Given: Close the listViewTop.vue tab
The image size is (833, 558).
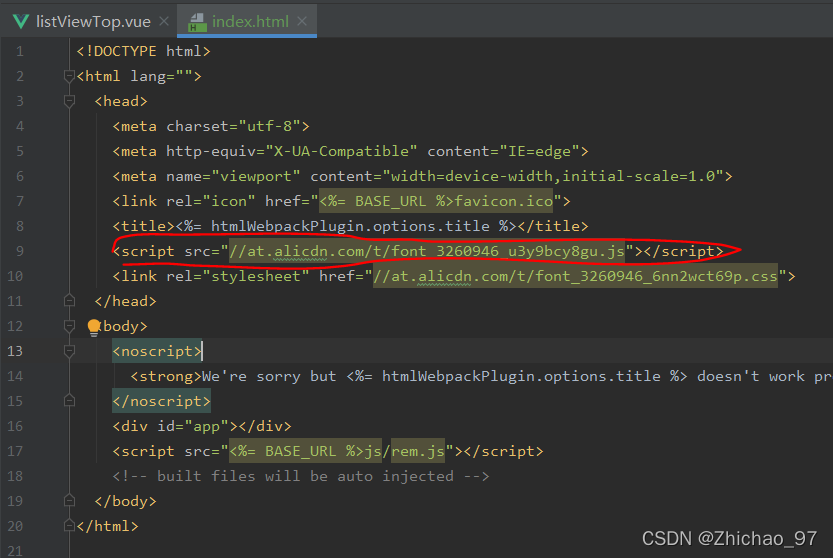Looking at the screenshot, I should tap(164, 21).
